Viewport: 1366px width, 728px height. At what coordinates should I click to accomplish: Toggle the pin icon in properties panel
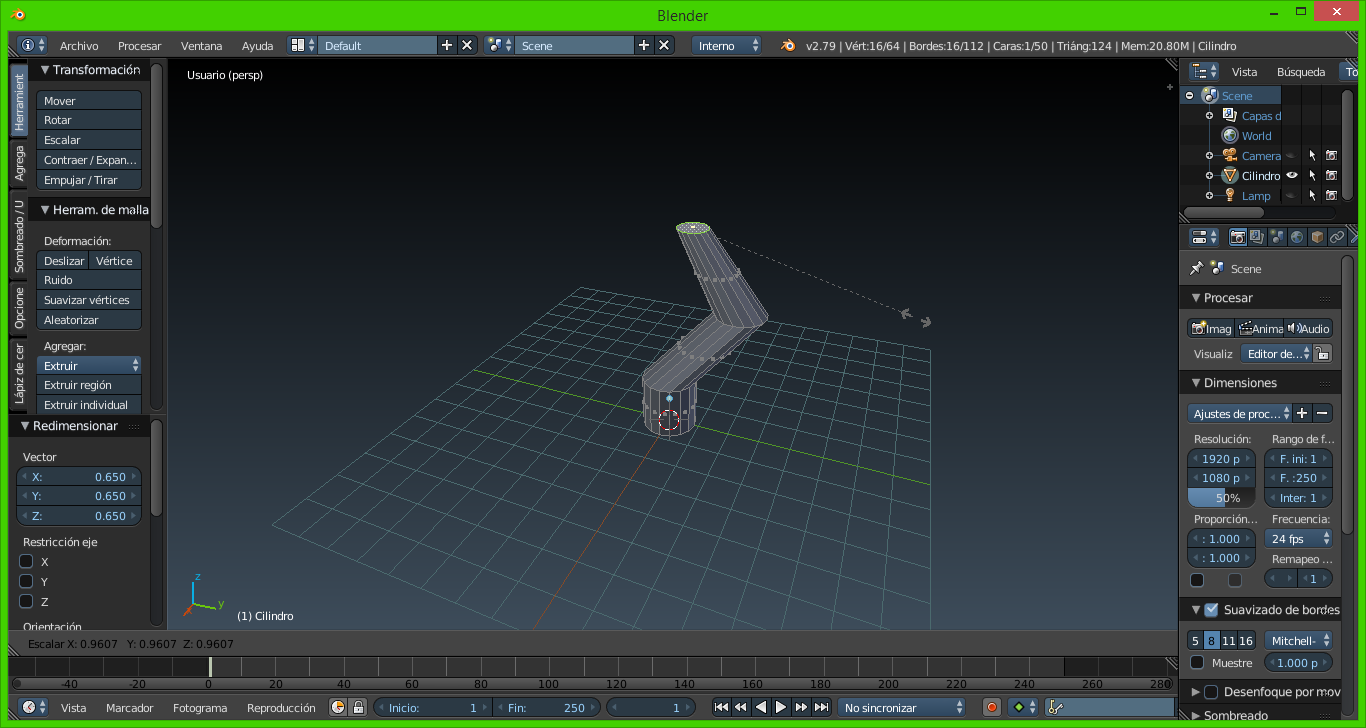tap(1196, 269)
